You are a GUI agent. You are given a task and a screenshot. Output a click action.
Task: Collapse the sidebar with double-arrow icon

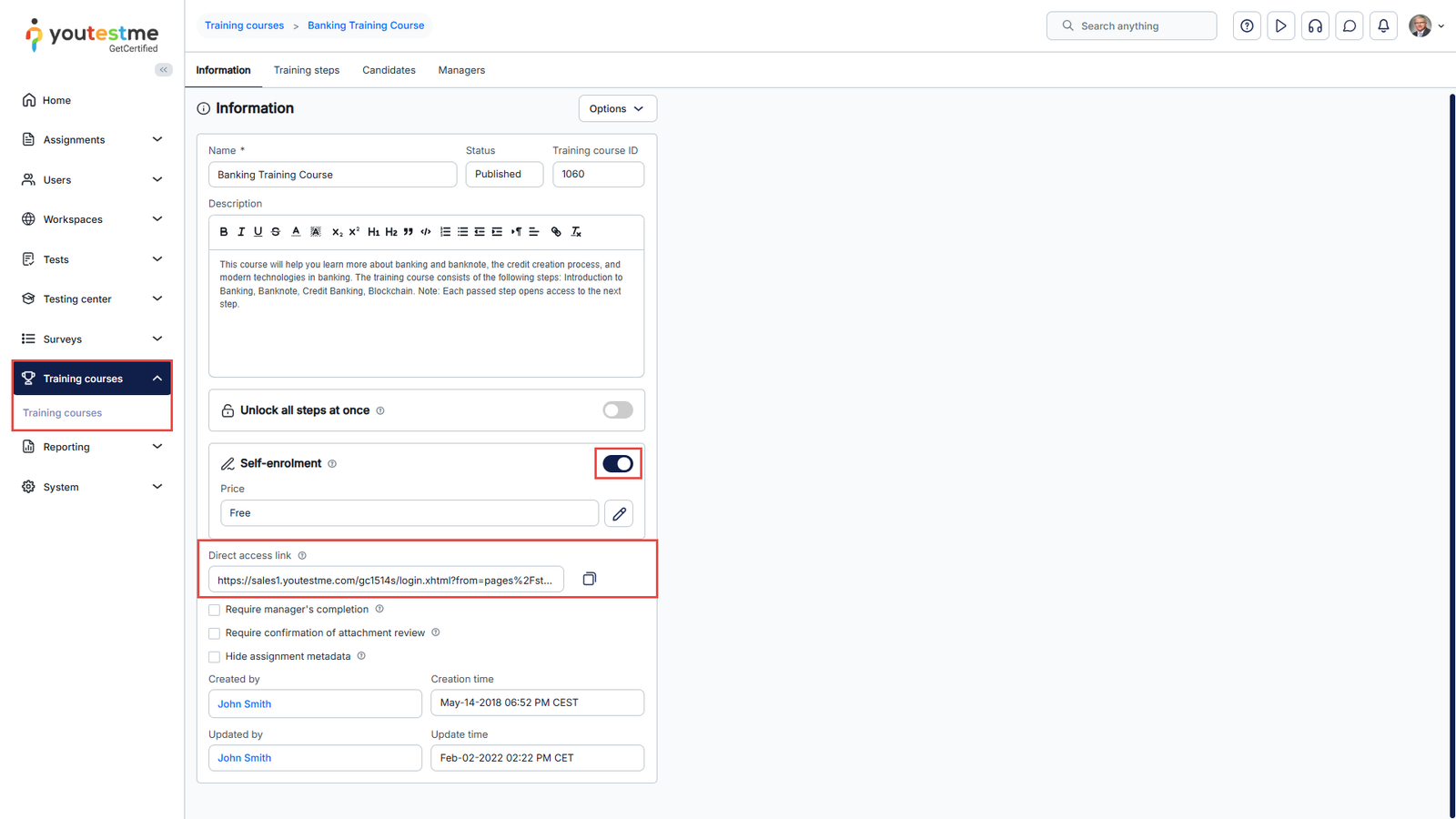click(164, 70)
